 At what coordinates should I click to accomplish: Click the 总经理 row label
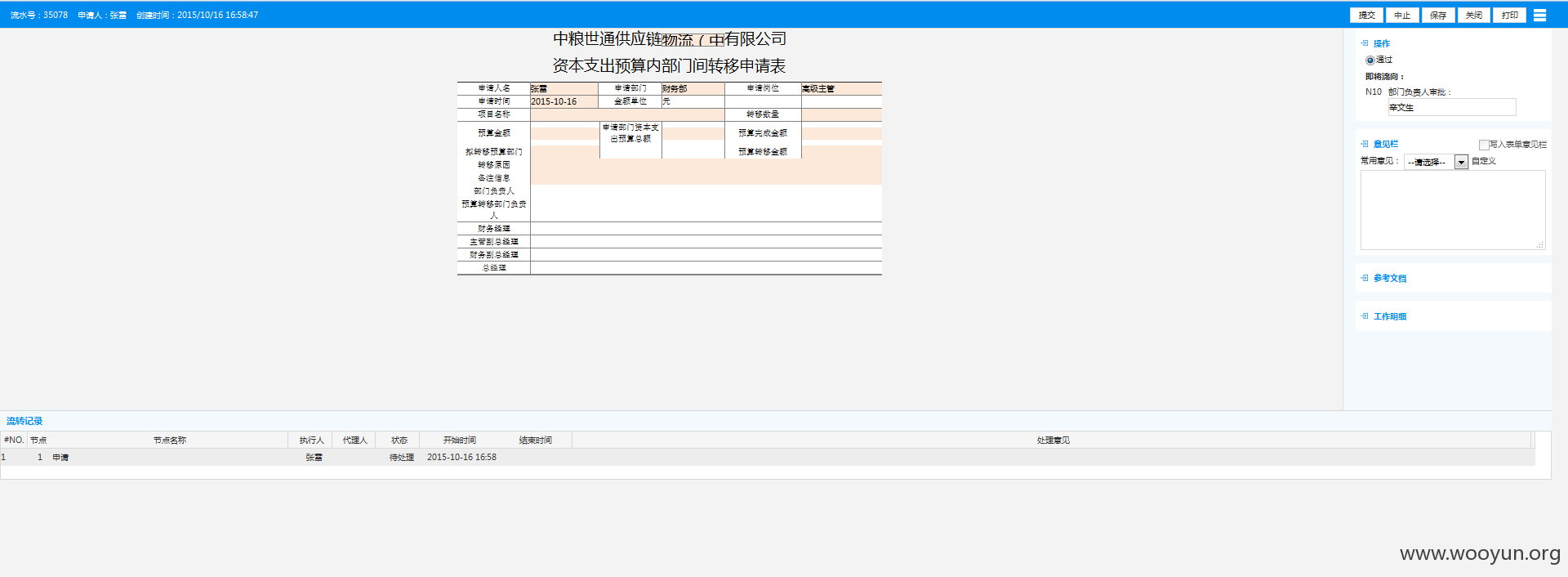pos(494,268)
